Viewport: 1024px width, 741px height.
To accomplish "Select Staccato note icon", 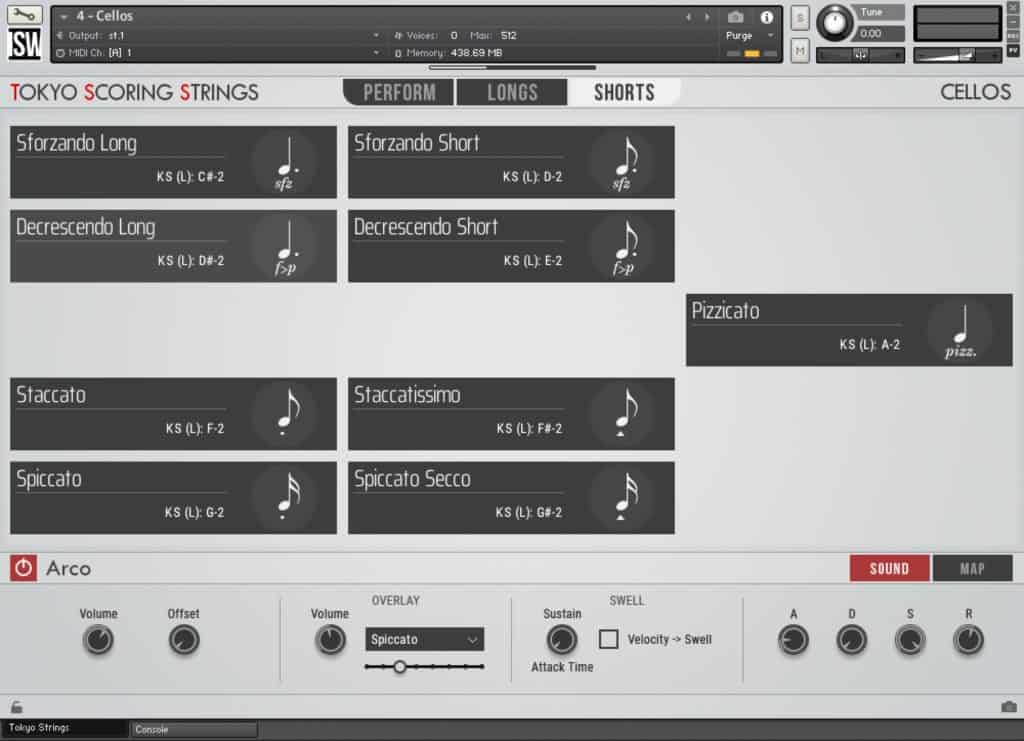I will click(x=285, y=414).
